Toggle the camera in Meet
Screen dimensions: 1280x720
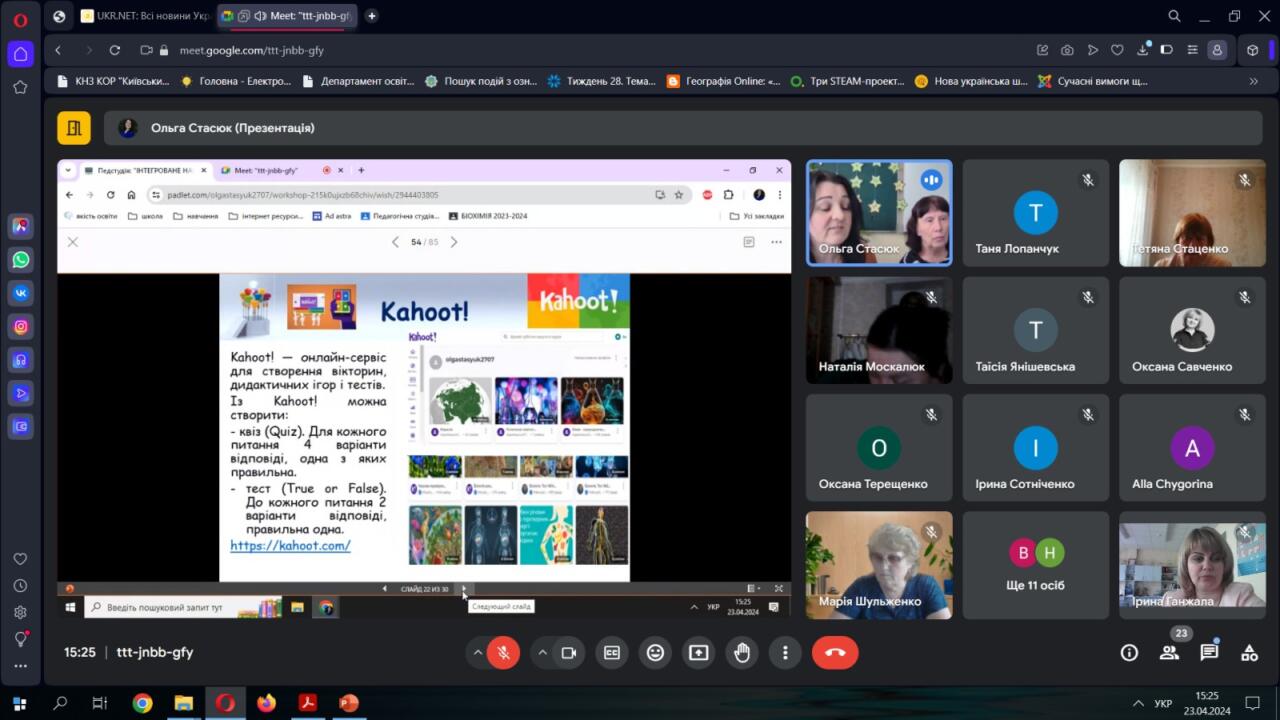(568, 653)
